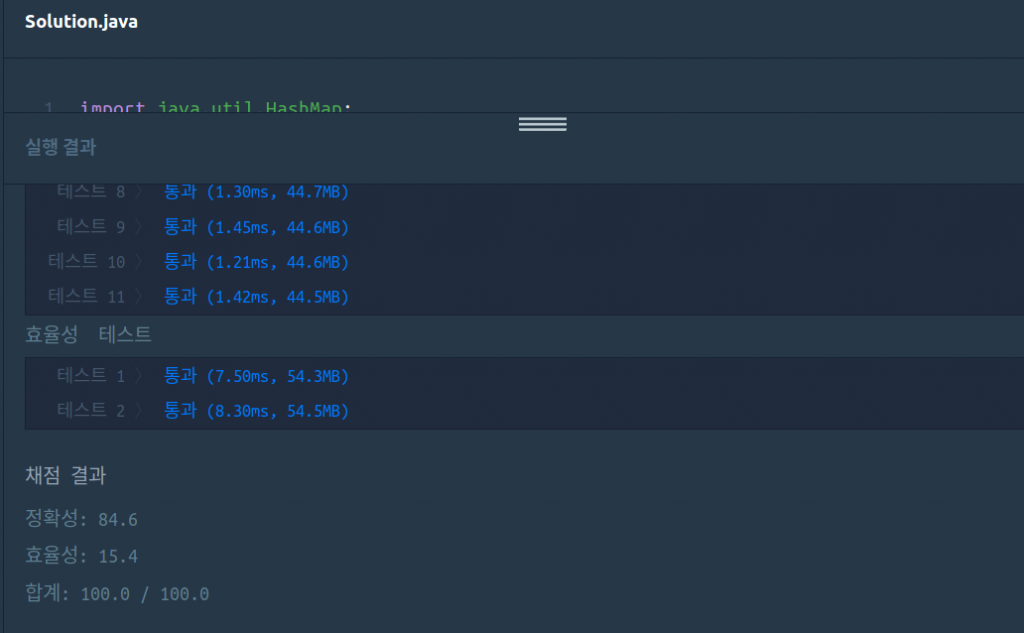Image resolution: width=1024 pixels, height=633 pixels.
Task: Click the 효율성 테스트 section heading
Action: coord(88,335)
